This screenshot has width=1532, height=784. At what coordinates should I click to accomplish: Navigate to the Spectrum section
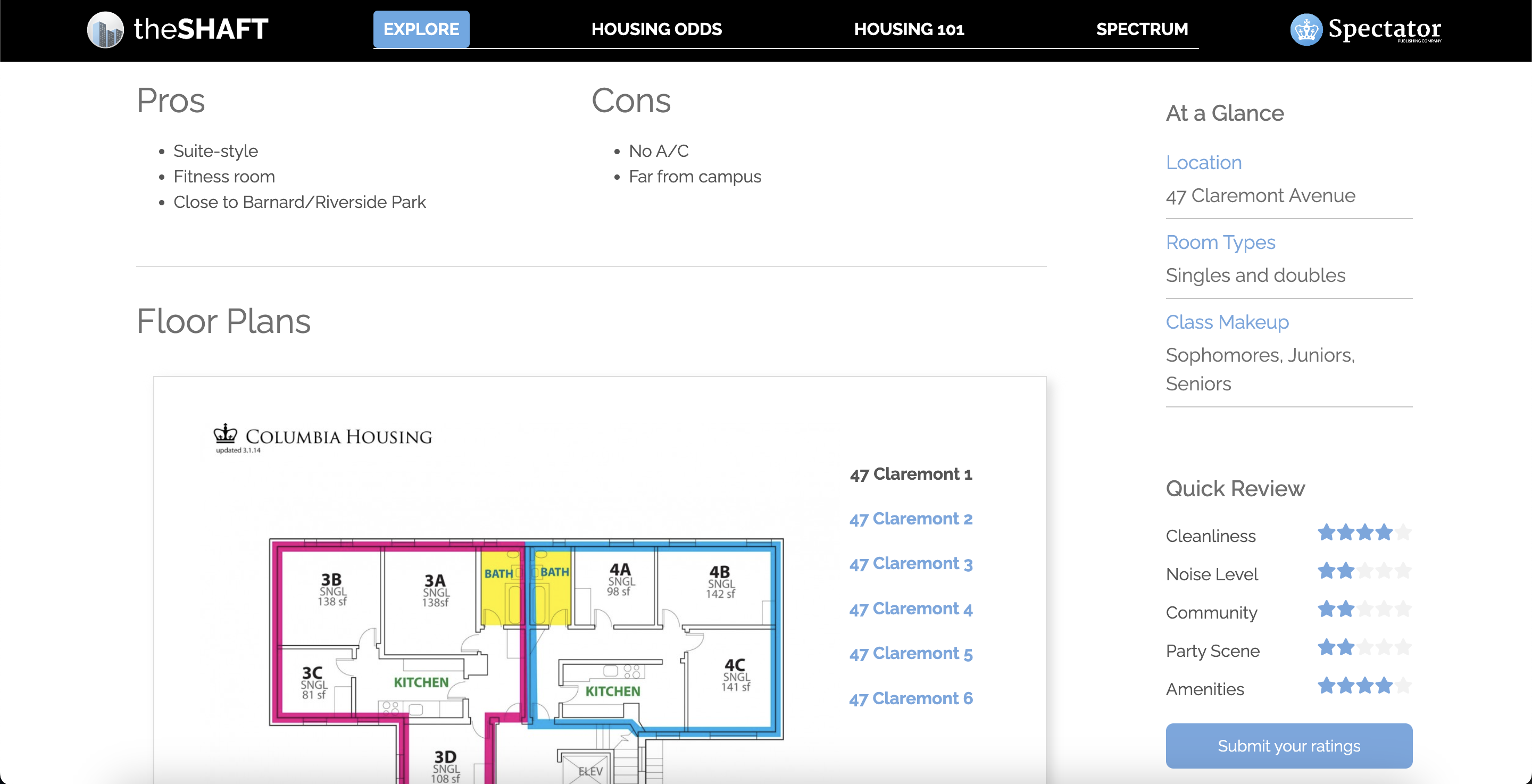1141,29
